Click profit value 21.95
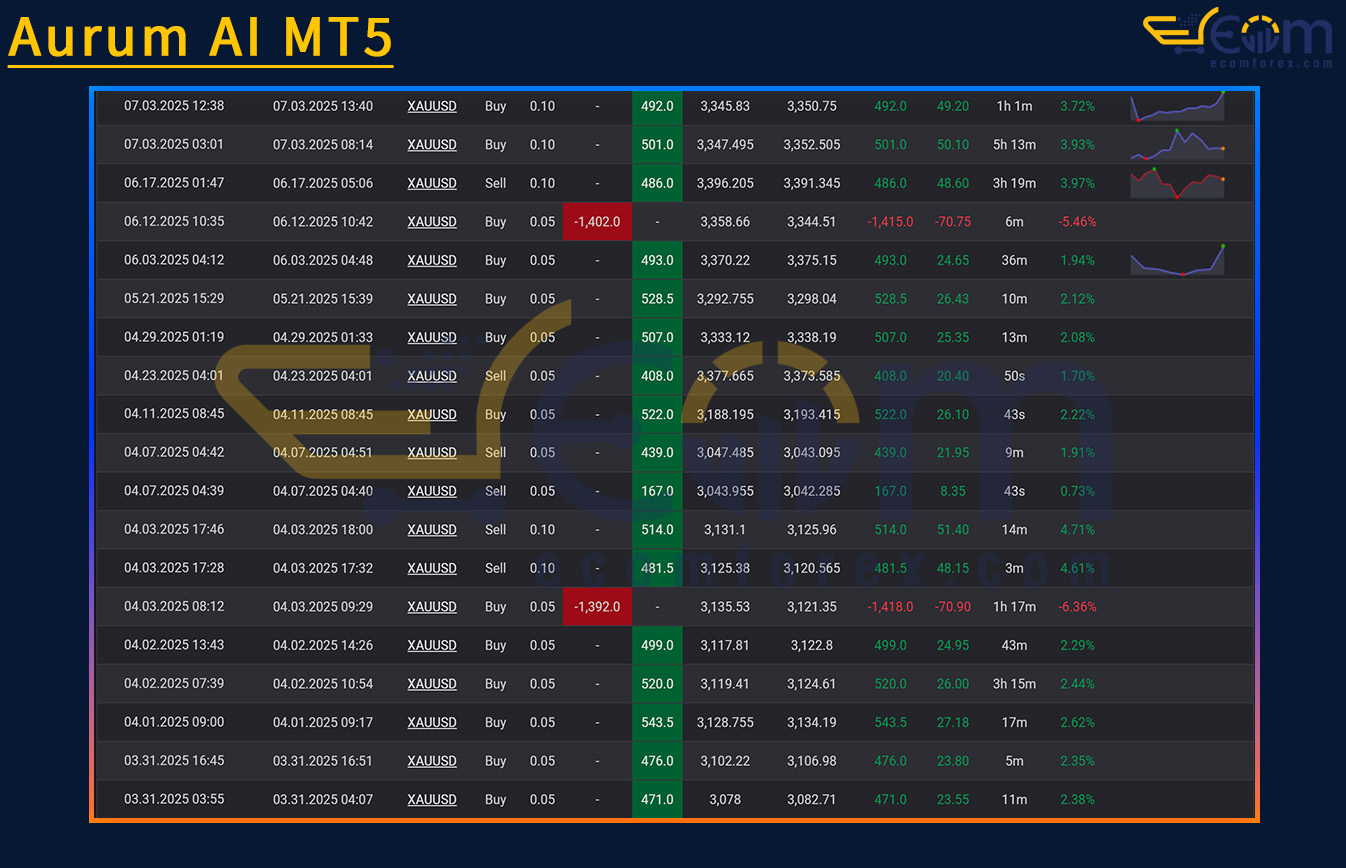The image size is (1346, 868). (952, 452)
